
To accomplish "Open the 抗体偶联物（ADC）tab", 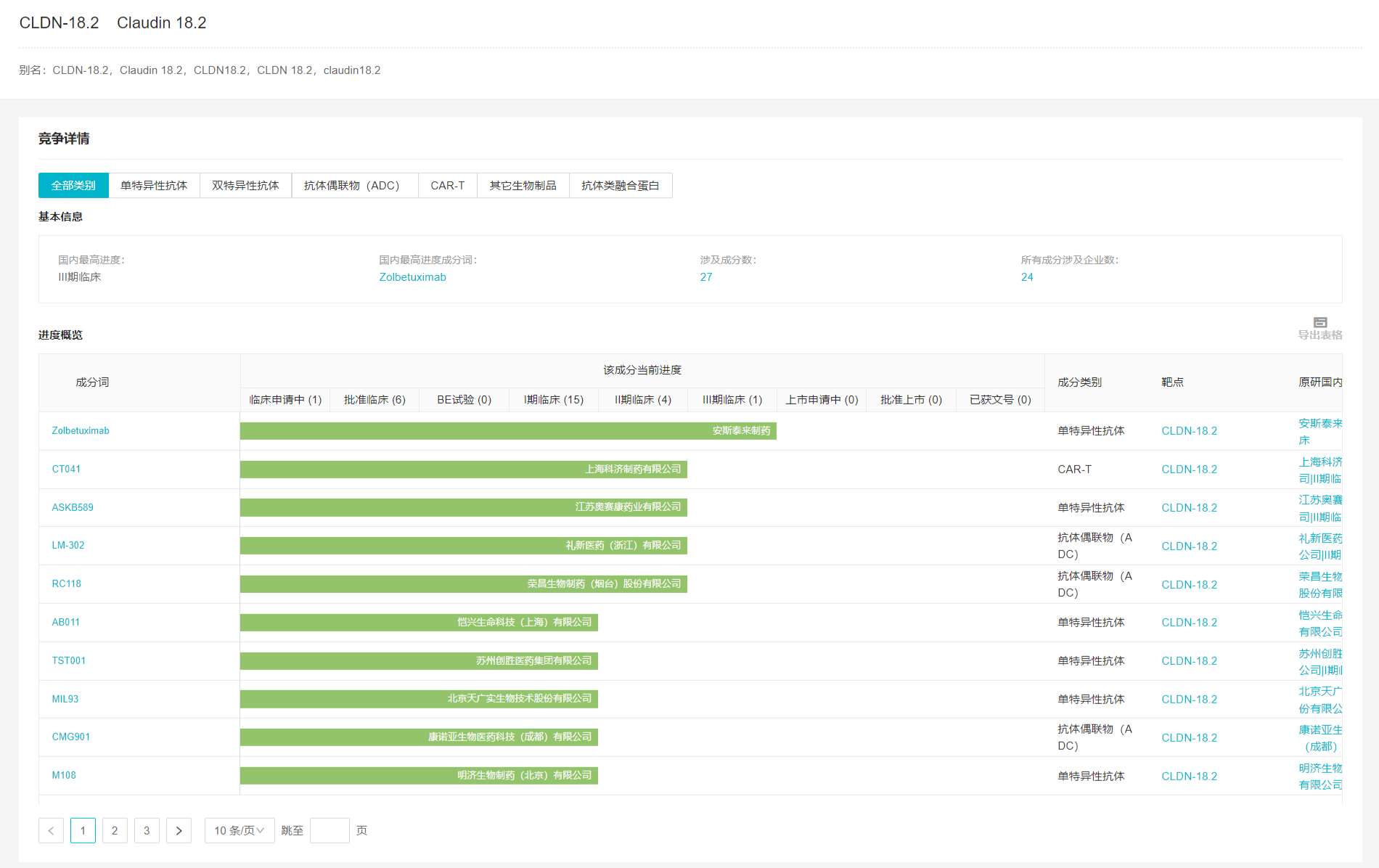I will (355, 185).
